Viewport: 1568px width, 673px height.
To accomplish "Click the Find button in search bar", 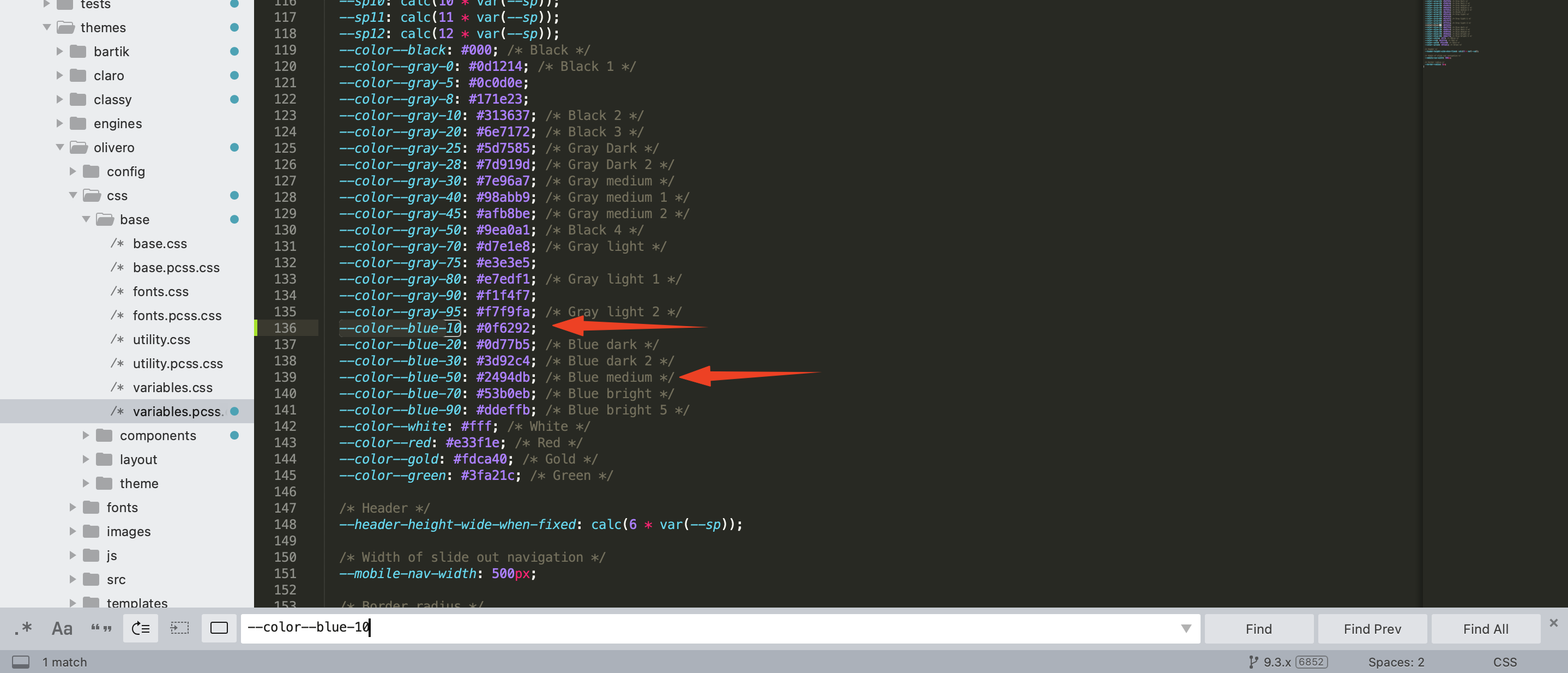I will pyautogui.click(x=1259, y=629).
